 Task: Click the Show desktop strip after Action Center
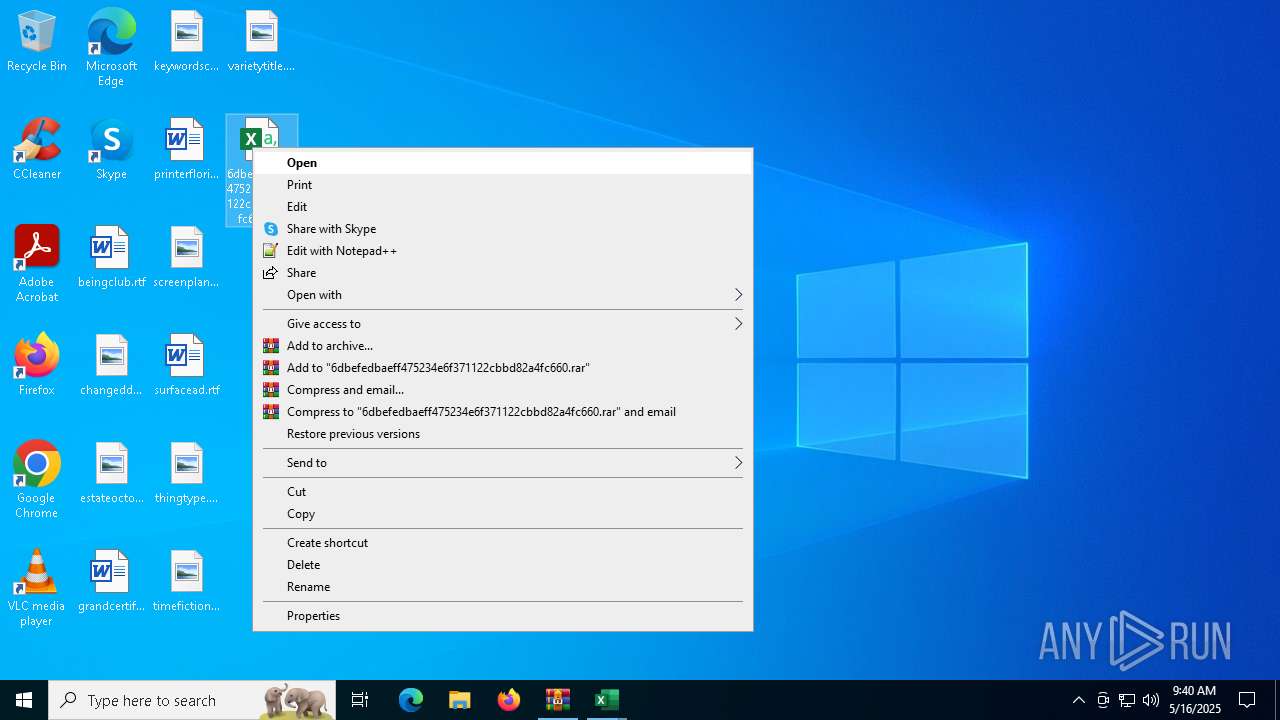tap(1277, 700)
